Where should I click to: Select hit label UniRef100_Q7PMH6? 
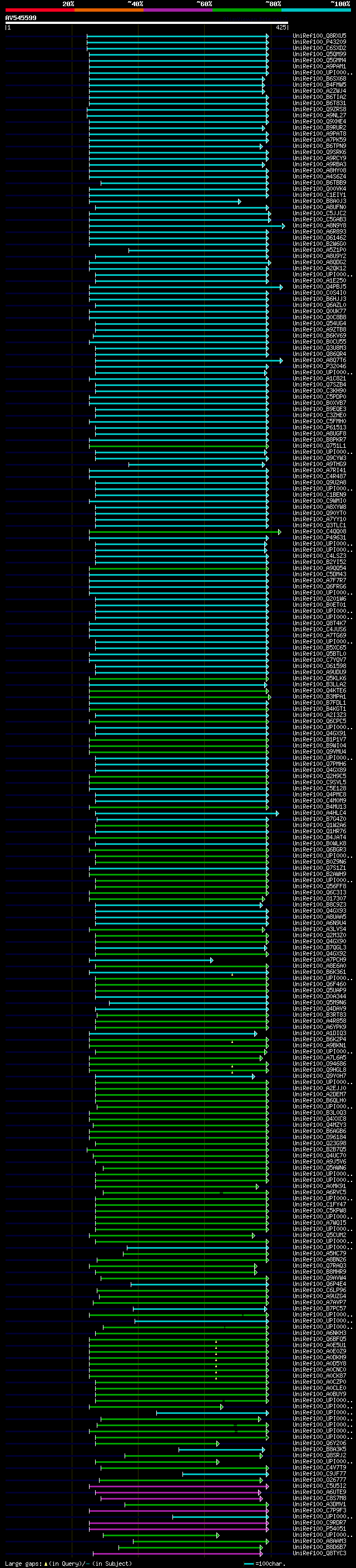(x=319, y=764)
